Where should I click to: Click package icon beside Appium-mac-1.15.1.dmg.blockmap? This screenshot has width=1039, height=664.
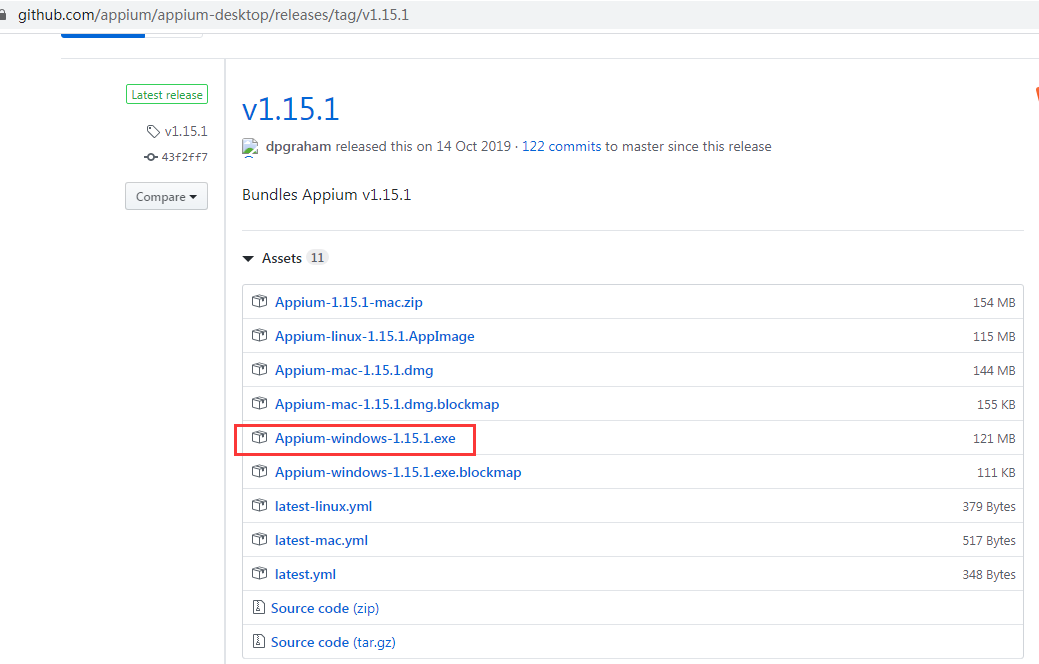click(x=259, y=403)
